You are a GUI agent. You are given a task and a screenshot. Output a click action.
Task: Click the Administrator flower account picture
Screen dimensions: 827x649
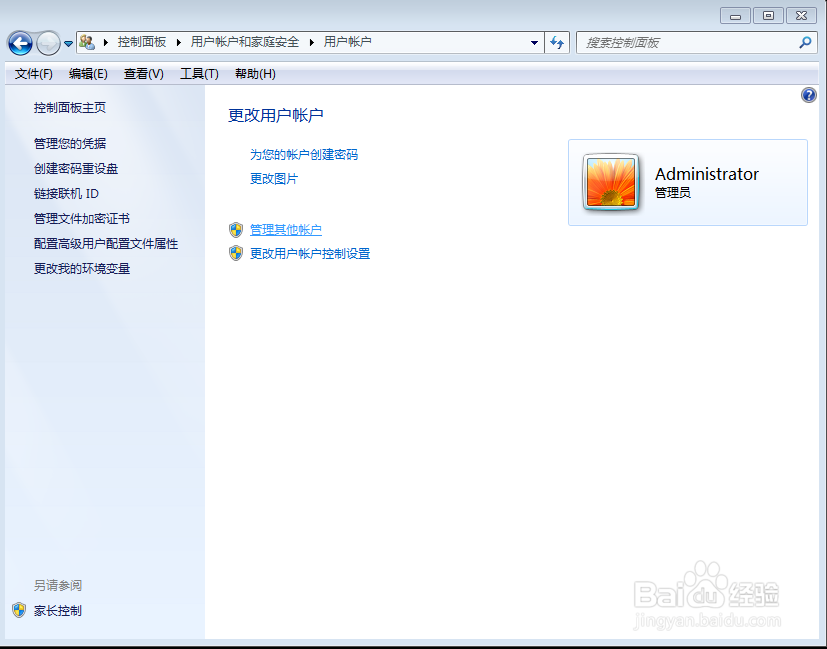(611, 182)
